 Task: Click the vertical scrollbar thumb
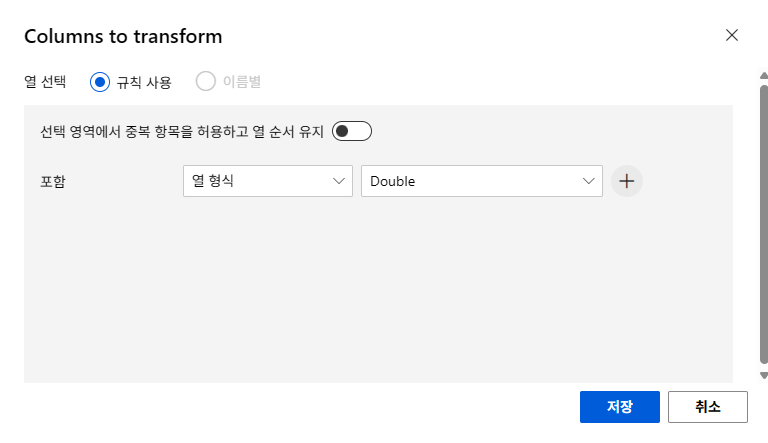pos(764,224)
